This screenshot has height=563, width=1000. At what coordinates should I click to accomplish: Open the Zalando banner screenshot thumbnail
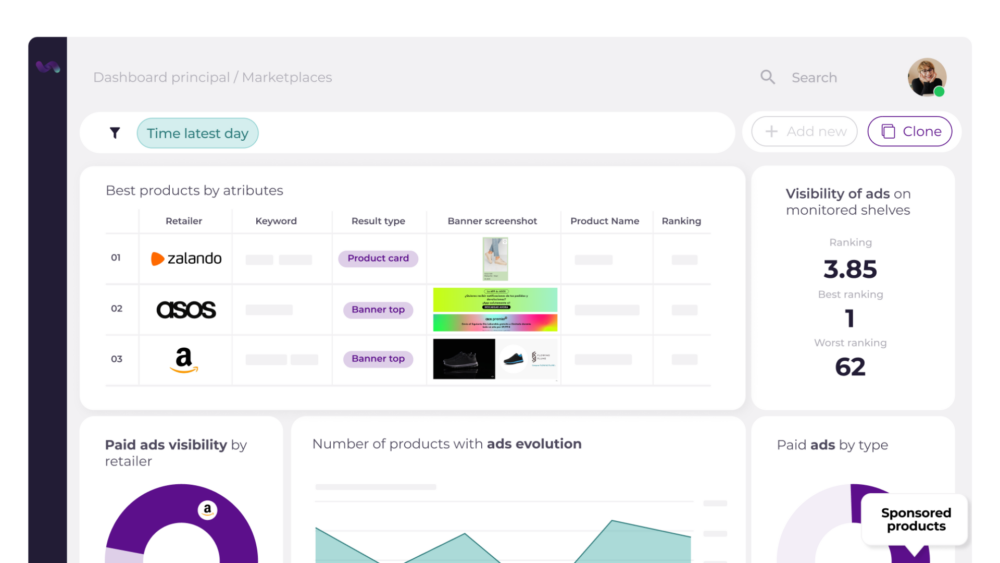click(x=495, y=259)
